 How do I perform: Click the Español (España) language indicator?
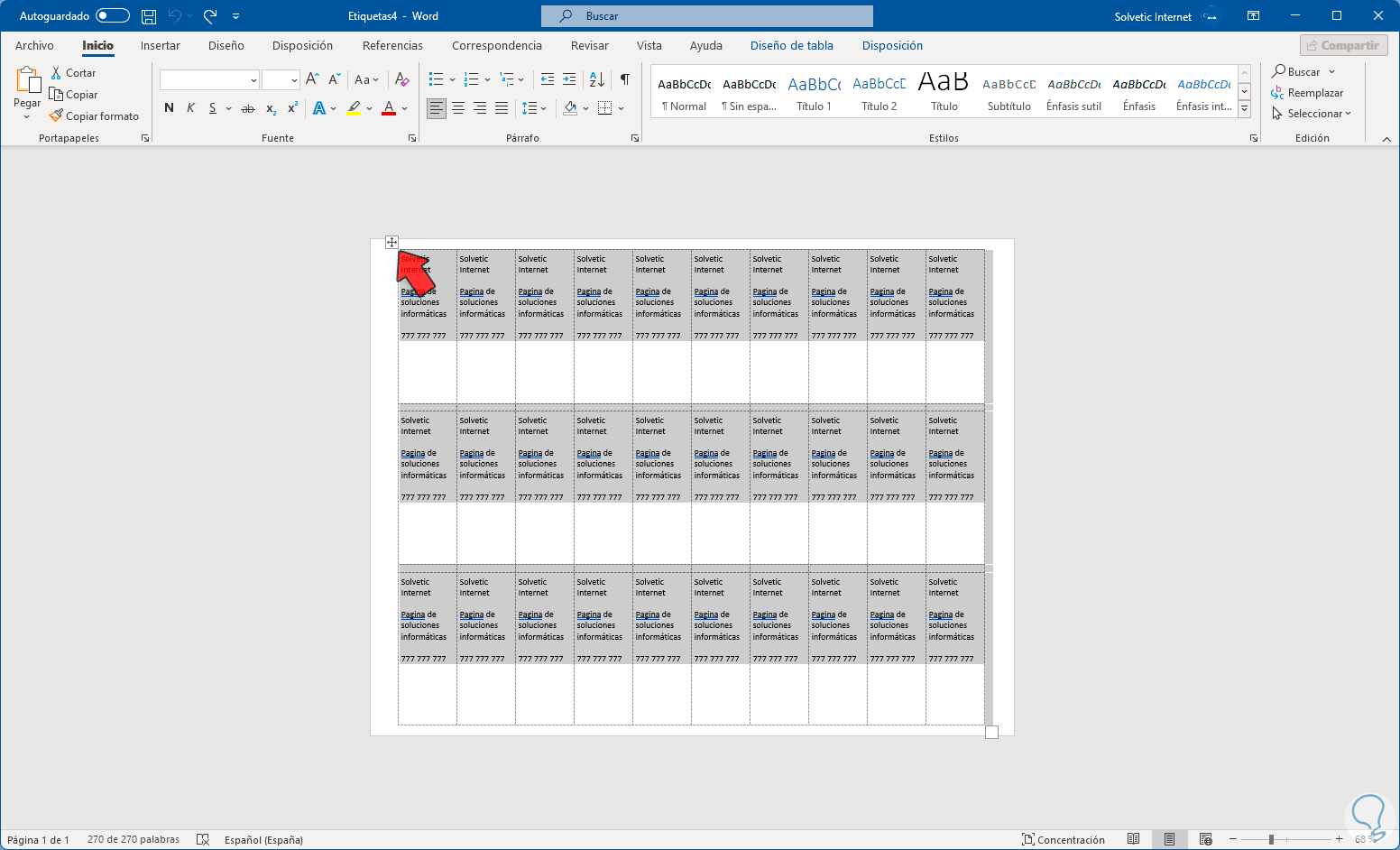[263, 839]
